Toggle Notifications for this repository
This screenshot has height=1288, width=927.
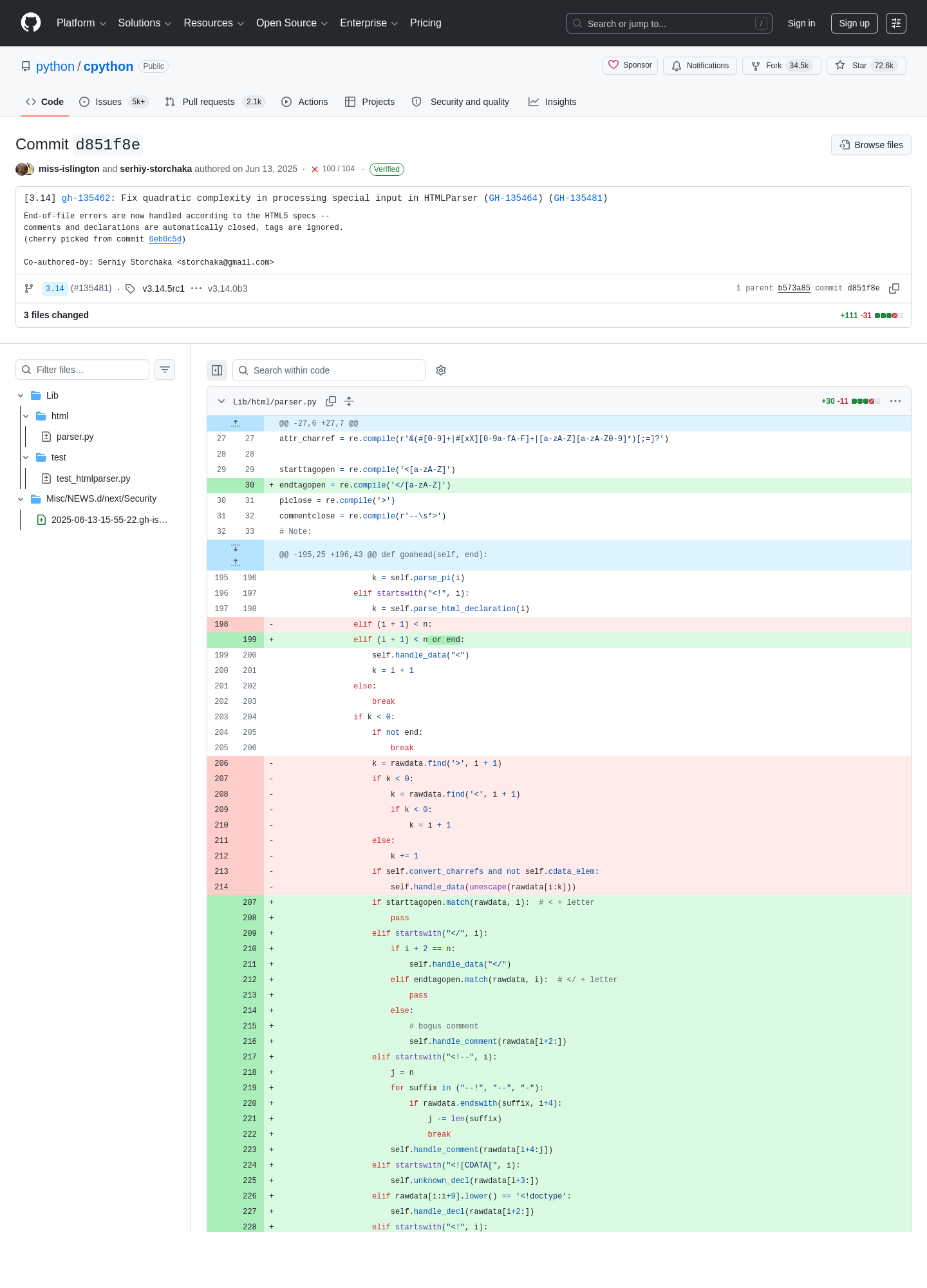(x=700, y=66)
